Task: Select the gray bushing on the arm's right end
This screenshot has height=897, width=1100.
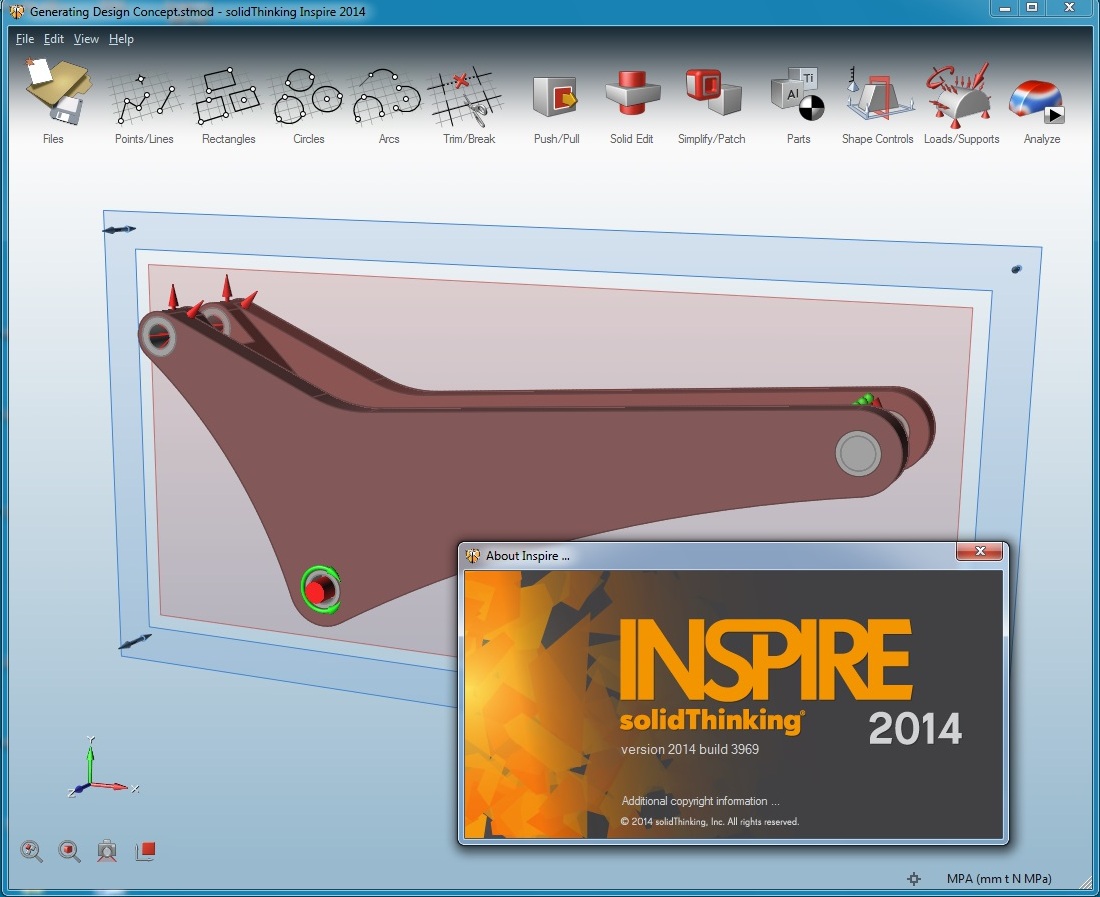Action: point(858,453)
